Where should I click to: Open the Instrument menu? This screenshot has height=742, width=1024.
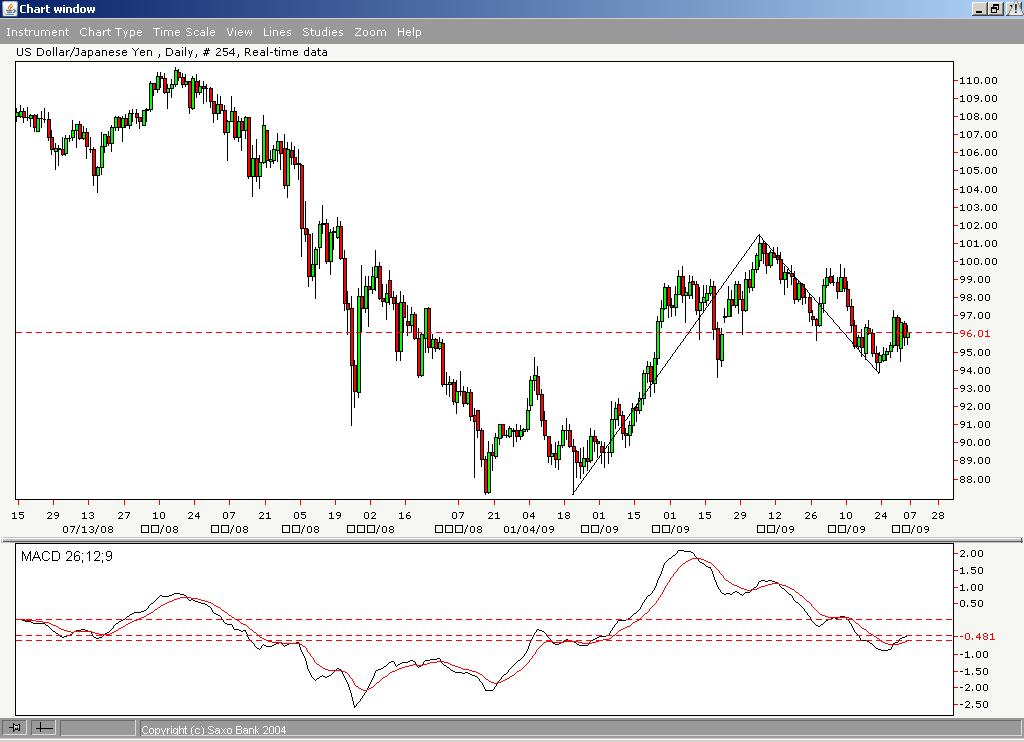(x=37, y=32)
